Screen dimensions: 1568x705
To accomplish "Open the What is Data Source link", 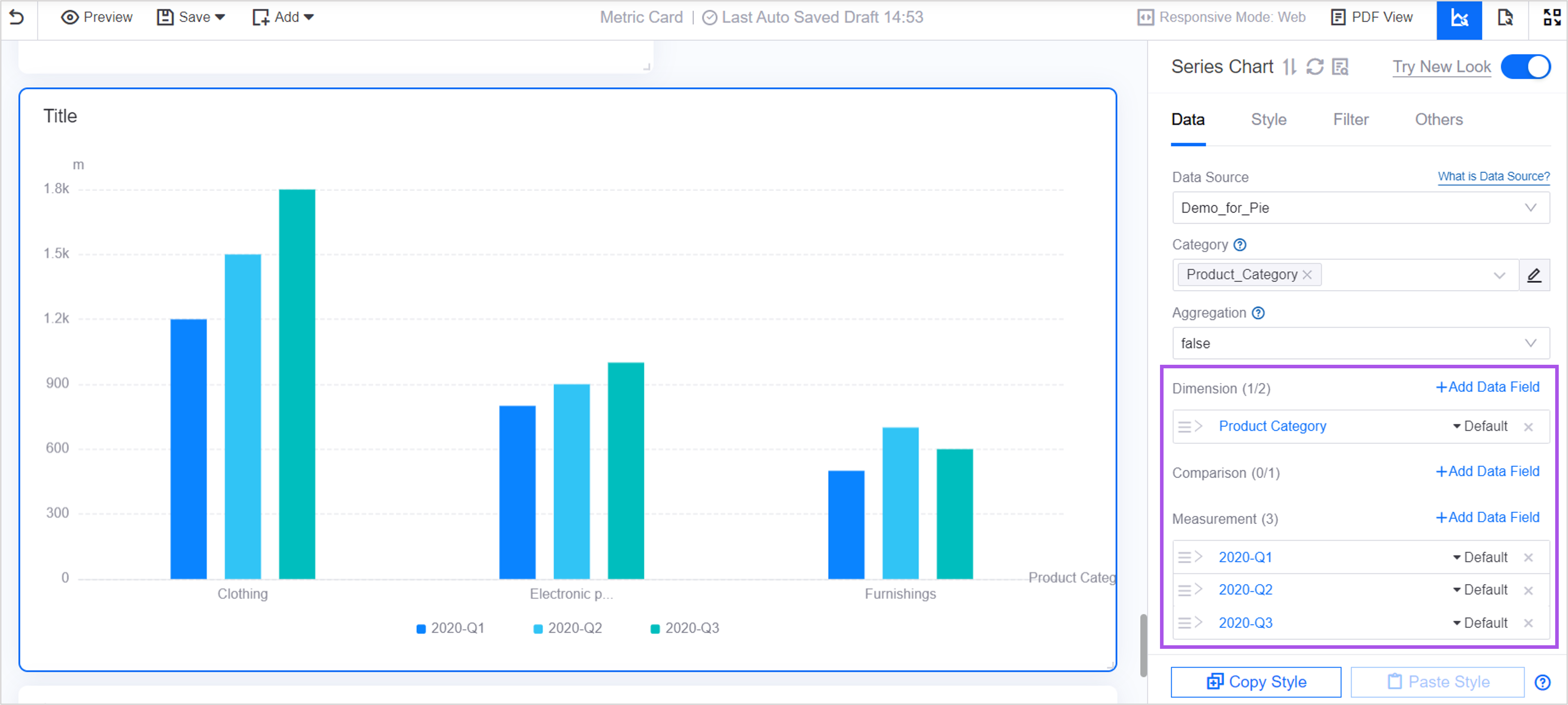I will pyautogui.click(x=1494, y=176).
